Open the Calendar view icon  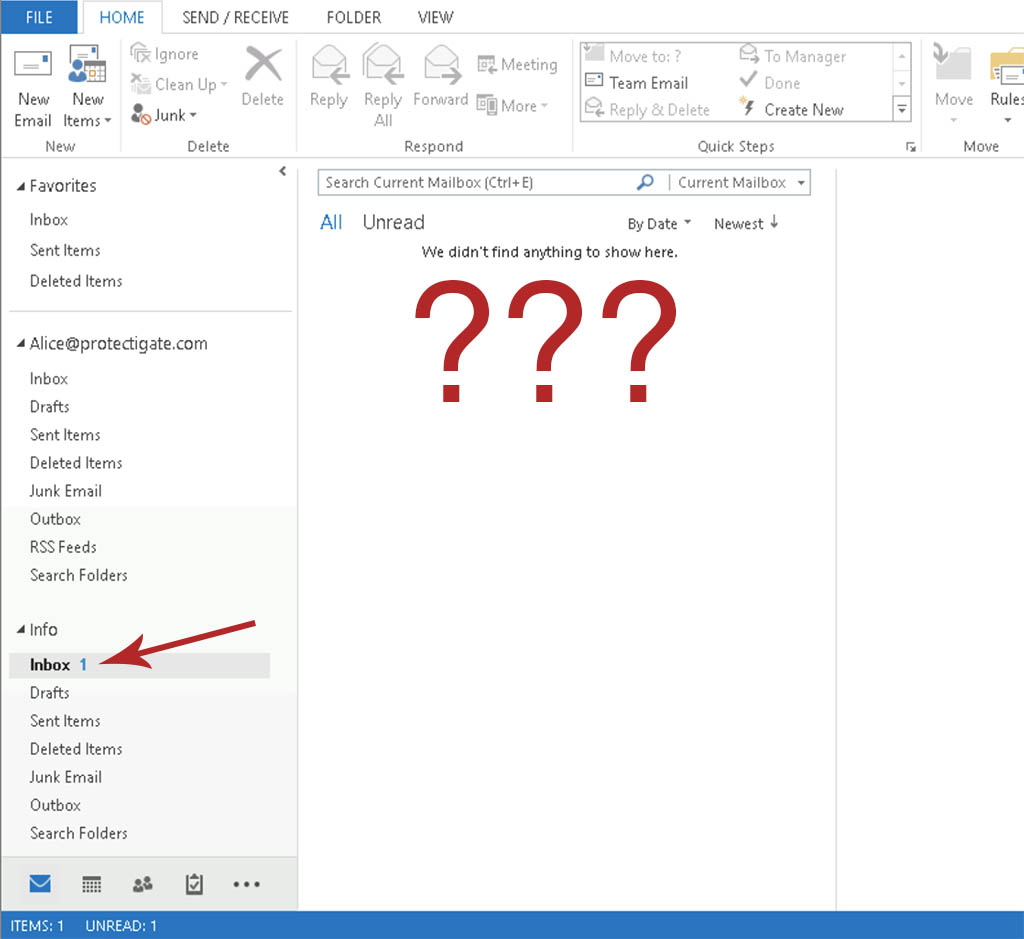click(91, 884)
